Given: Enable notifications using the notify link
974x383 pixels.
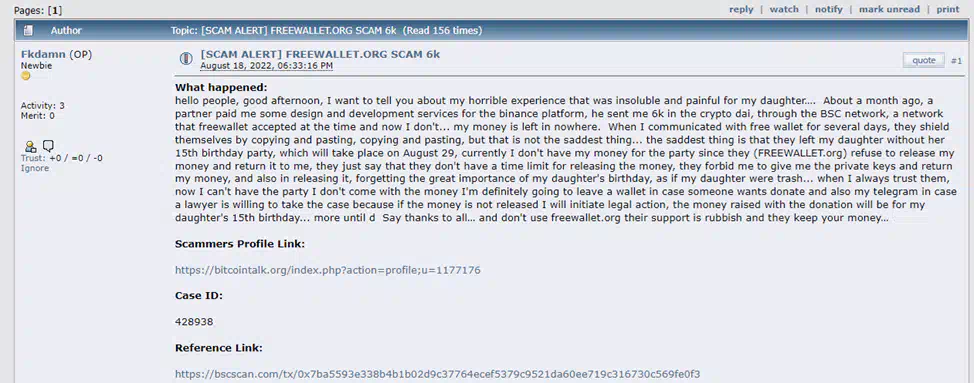Looking at the screenshot, I should click(x=829, y=9).
